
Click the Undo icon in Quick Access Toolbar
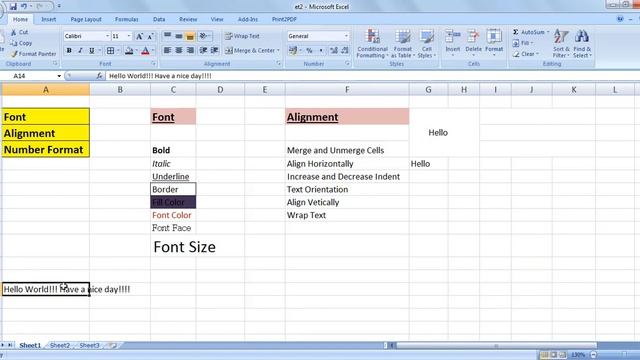[24, 6]
